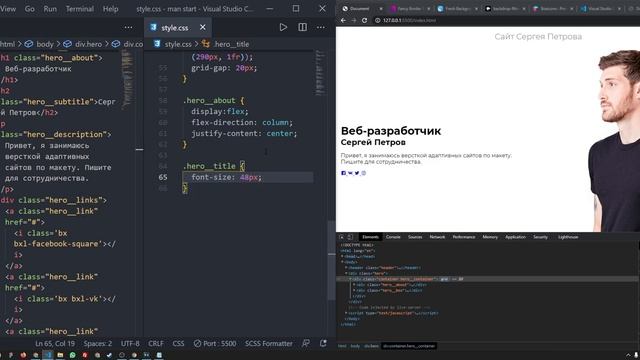Click VK icon on the webpage
640x360 pixels.
click(350, 173)
